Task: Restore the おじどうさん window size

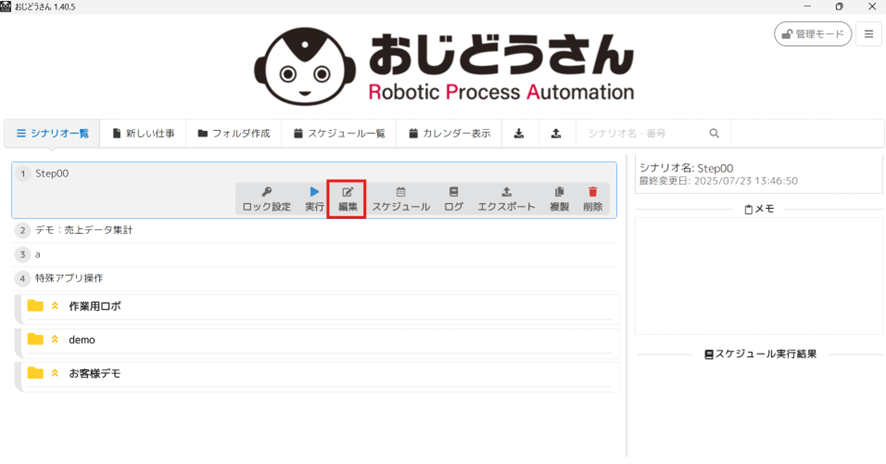Action: pos(839,7)
